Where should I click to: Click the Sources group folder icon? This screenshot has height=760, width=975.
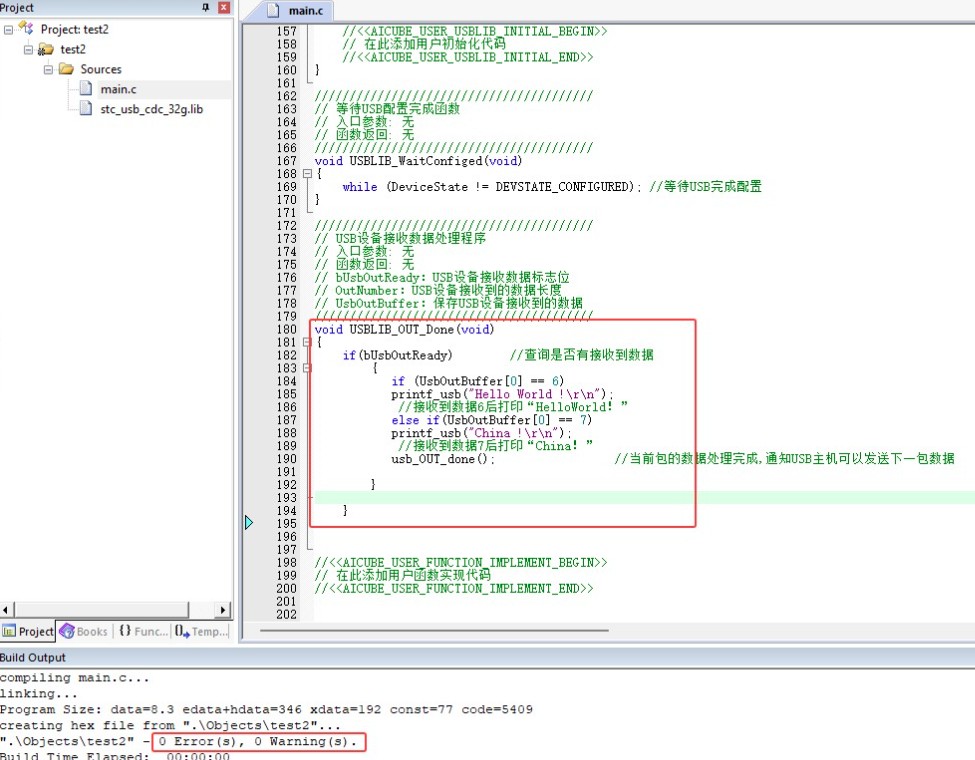[x=66, y=69]
